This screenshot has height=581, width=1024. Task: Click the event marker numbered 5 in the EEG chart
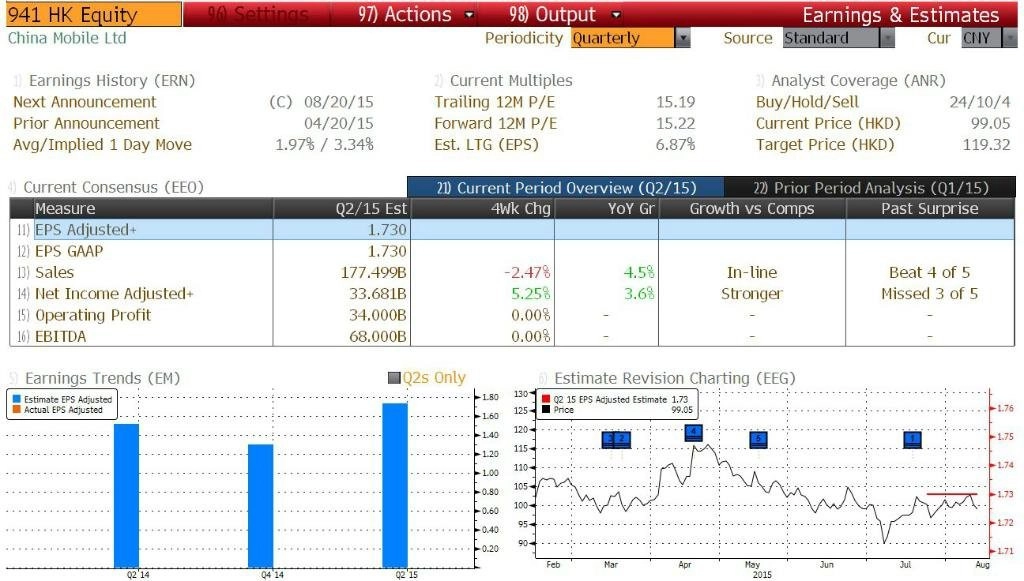coord(758,439)
